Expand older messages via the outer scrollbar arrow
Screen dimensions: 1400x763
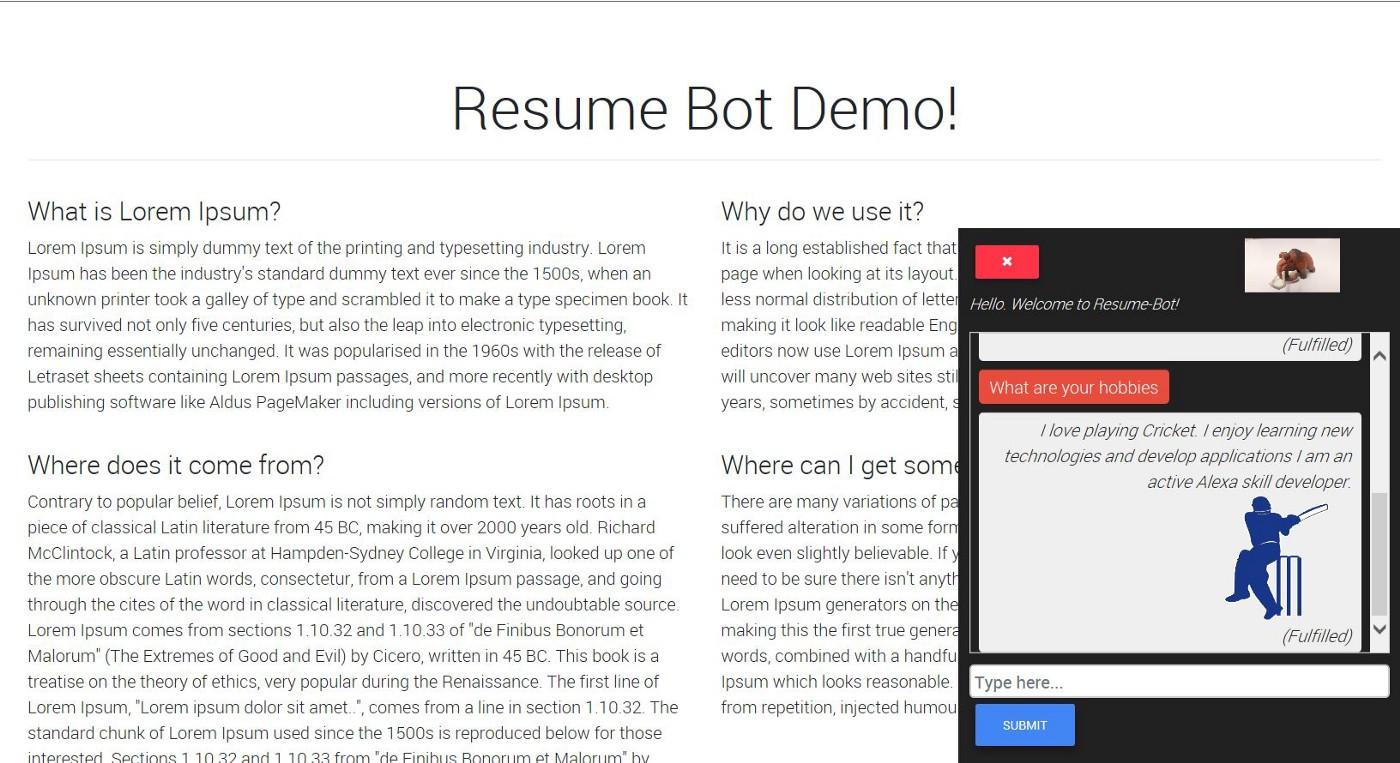[1378, 354]
